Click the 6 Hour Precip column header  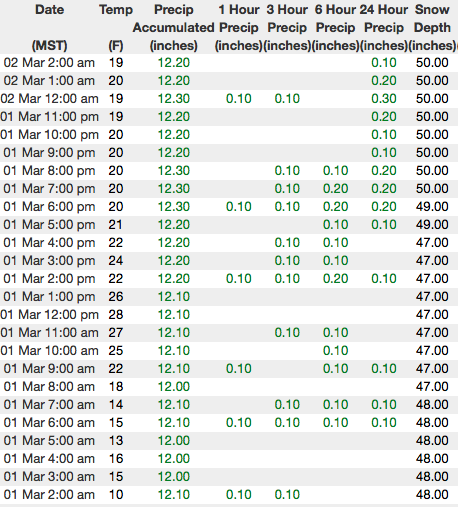click(335, 27)
